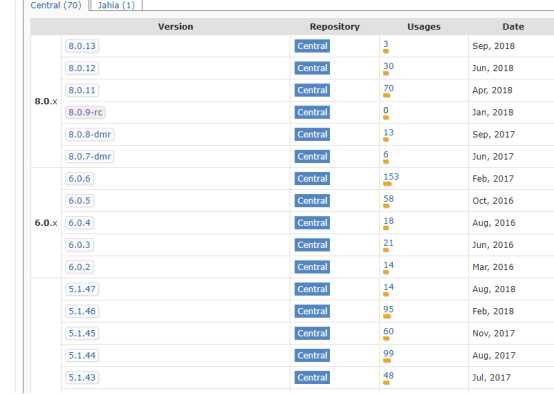Click Central badge in 6.0.3 row
The image size is (554, 394).
point(312,245)
